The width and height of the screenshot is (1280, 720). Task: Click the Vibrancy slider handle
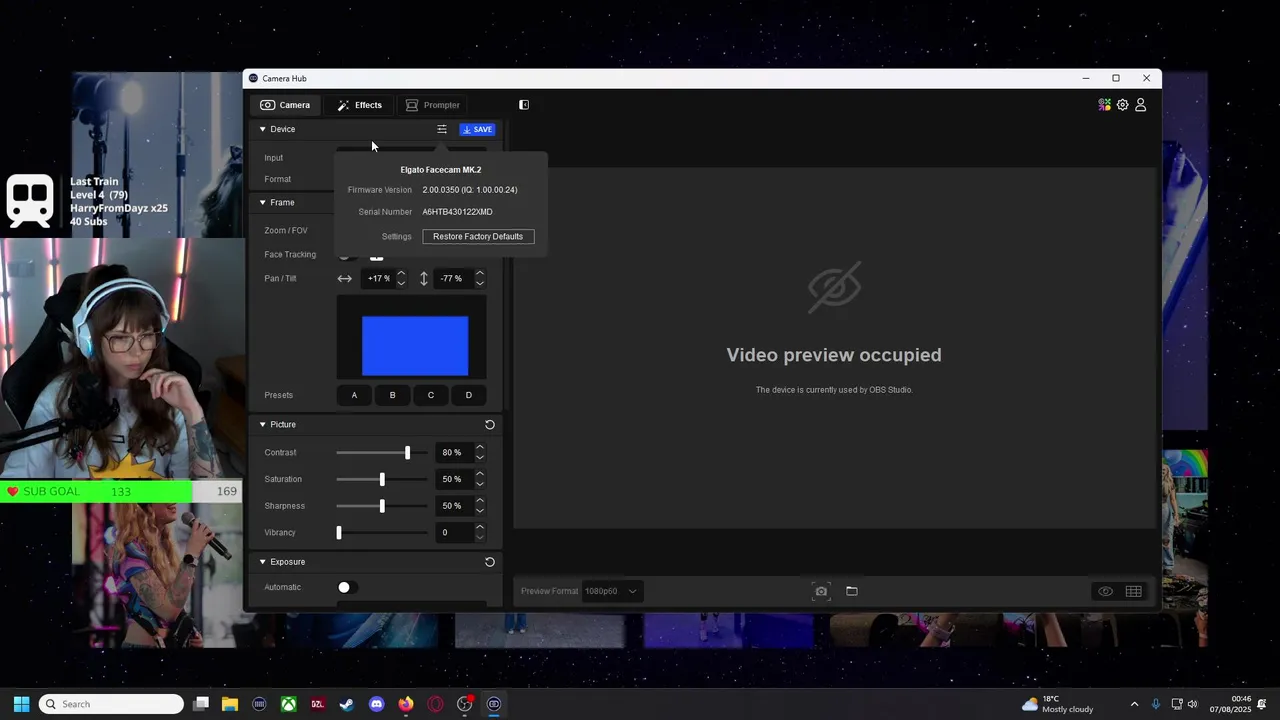(x=339, y=533)
